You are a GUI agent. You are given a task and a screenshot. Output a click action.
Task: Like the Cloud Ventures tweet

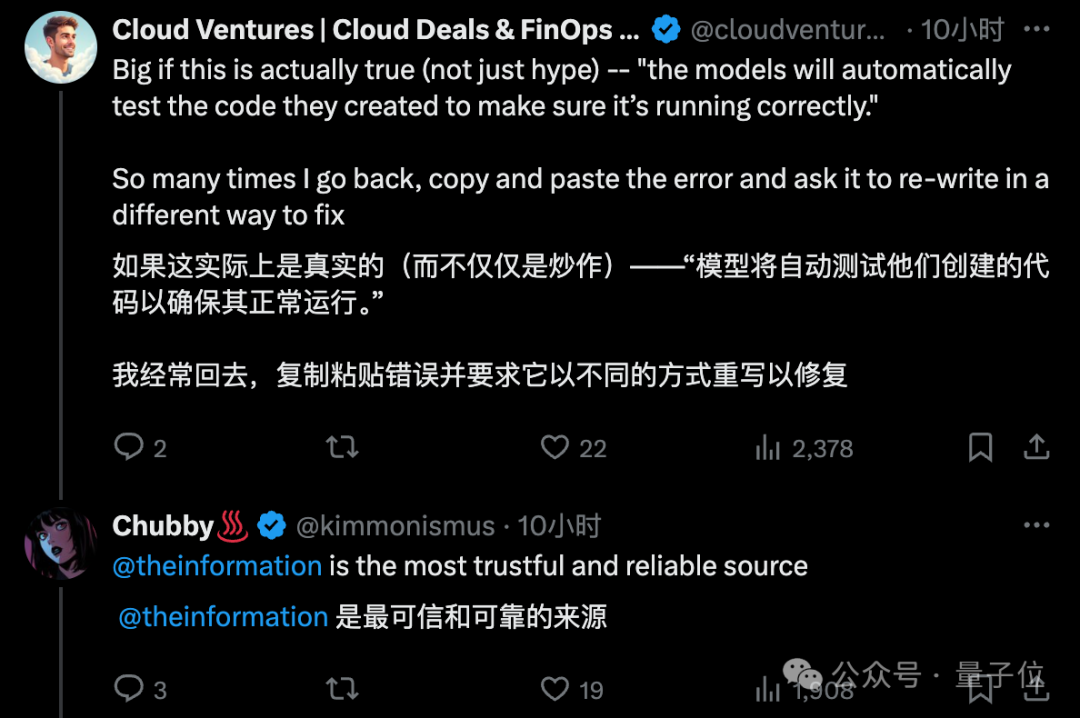pyautogui.click(x=573, y=448)
